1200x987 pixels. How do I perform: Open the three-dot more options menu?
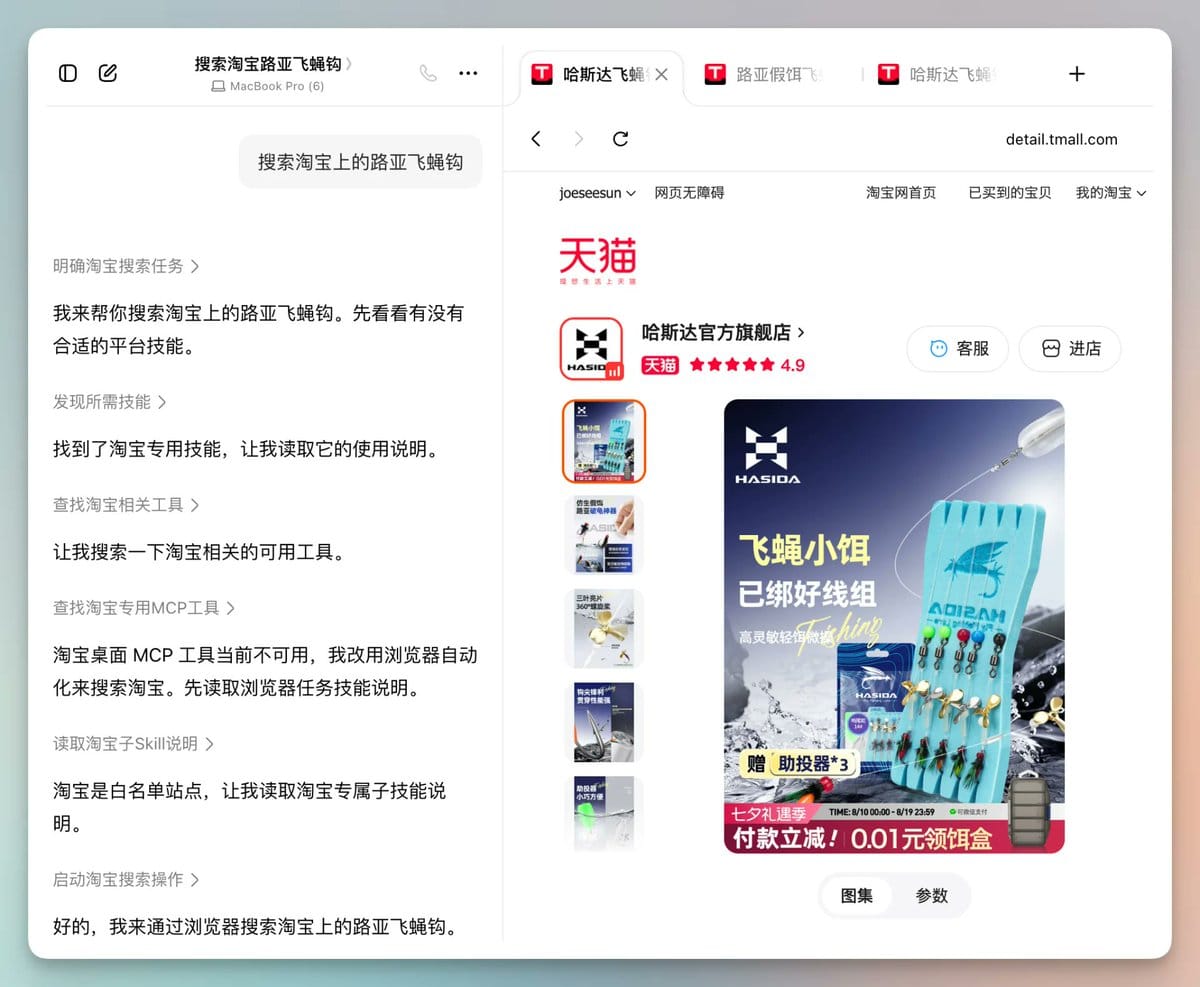pos(468,73)
